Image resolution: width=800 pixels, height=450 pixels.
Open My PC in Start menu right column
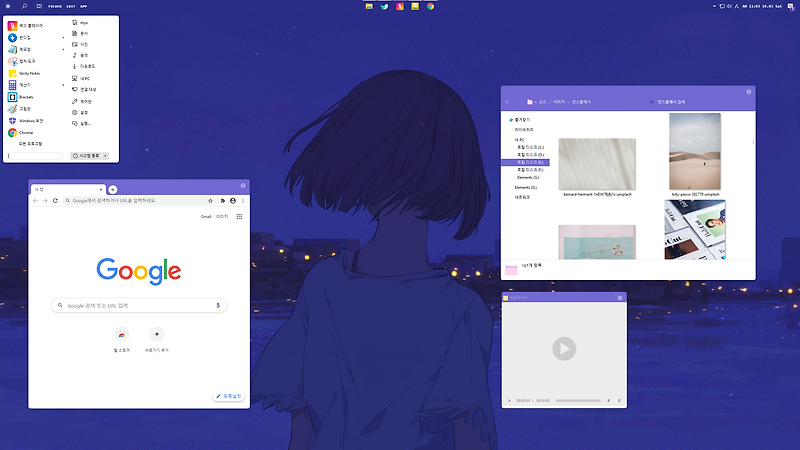[x=82, y=79]
